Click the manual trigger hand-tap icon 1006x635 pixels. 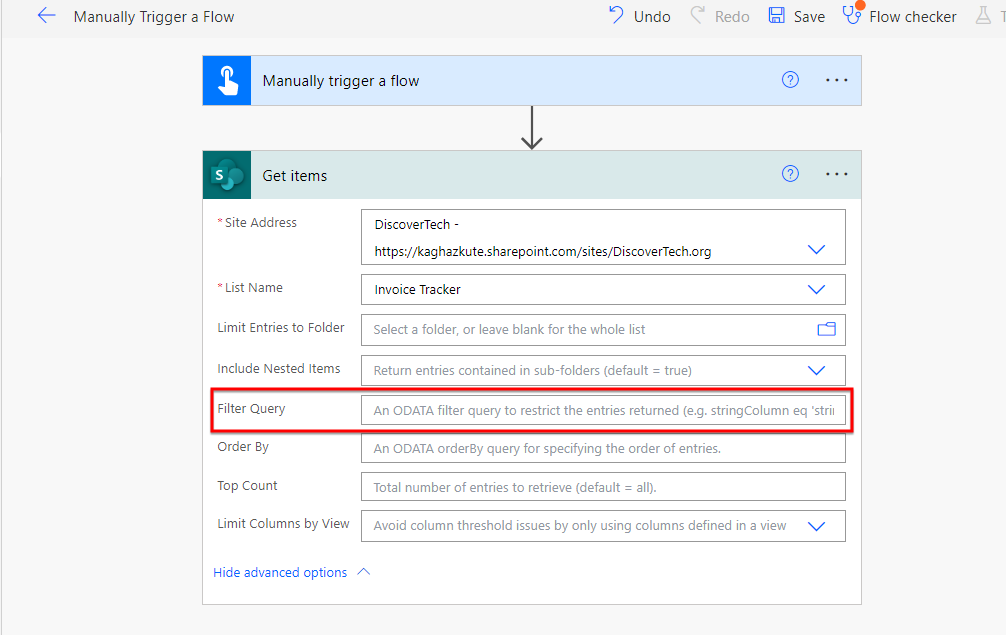(x=227, y=81)
